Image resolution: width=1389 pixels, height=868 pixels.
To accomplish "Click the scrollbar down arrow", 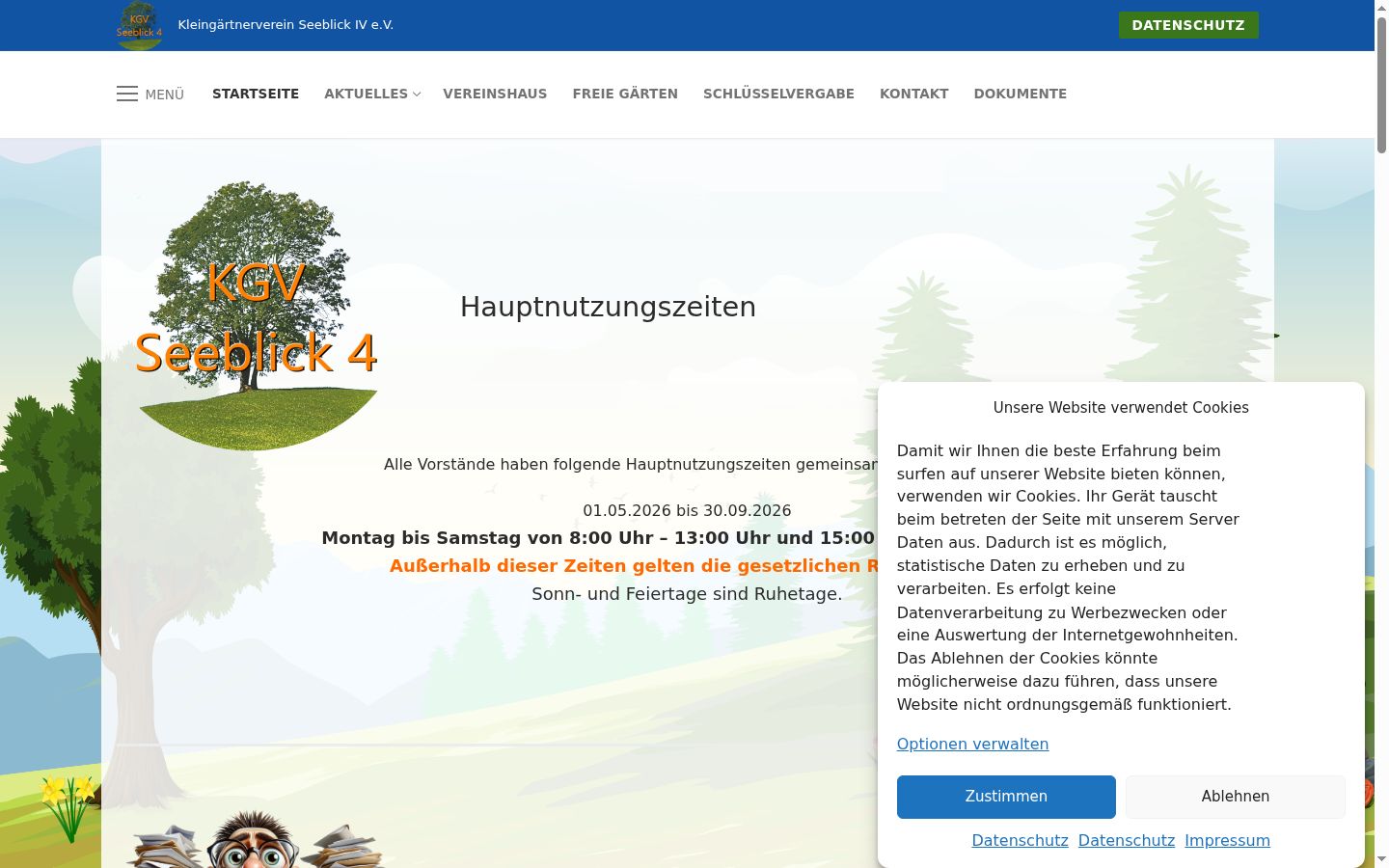I will 1381,859.
